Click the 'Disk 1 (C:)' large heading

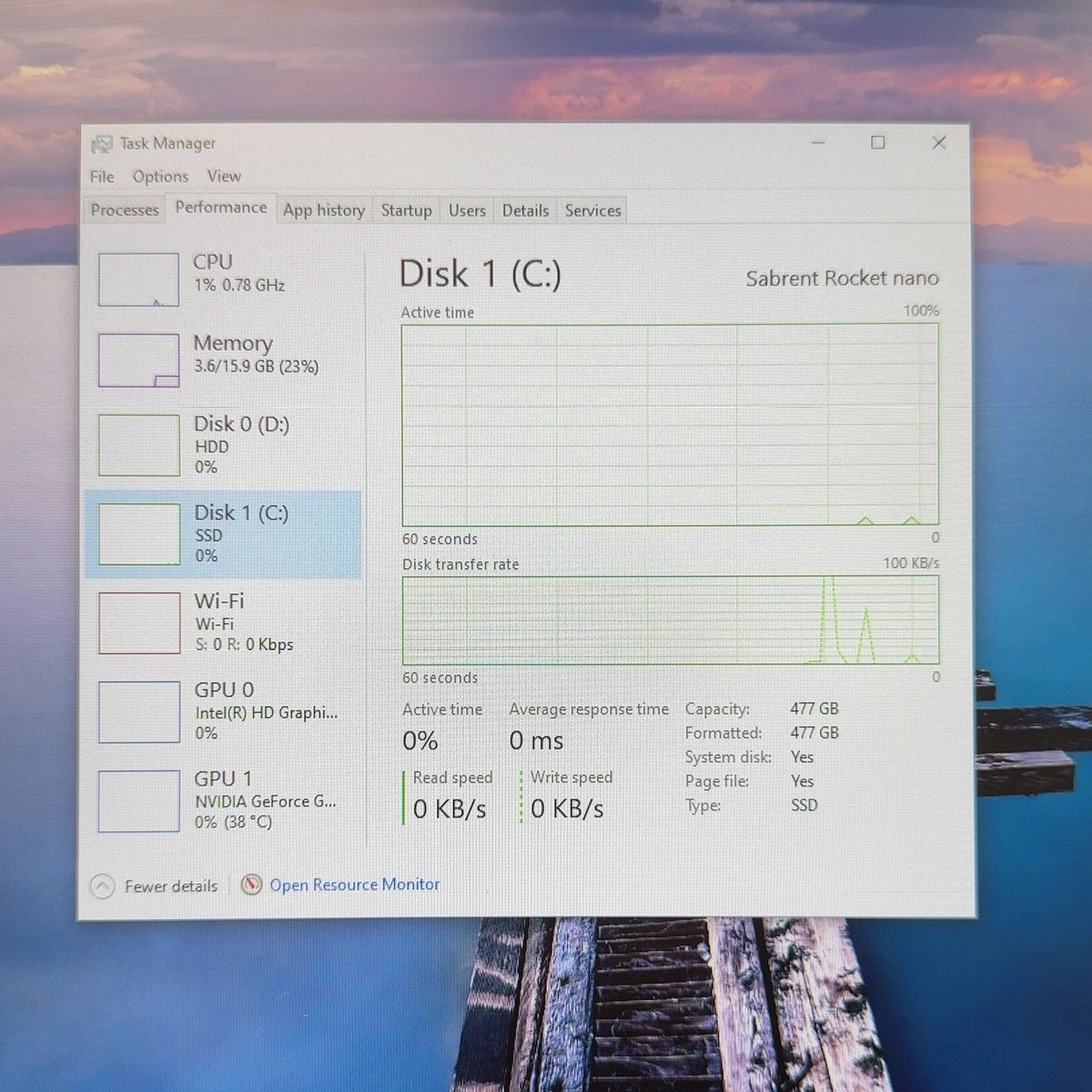pyautogui.click(x=480, y=274)
